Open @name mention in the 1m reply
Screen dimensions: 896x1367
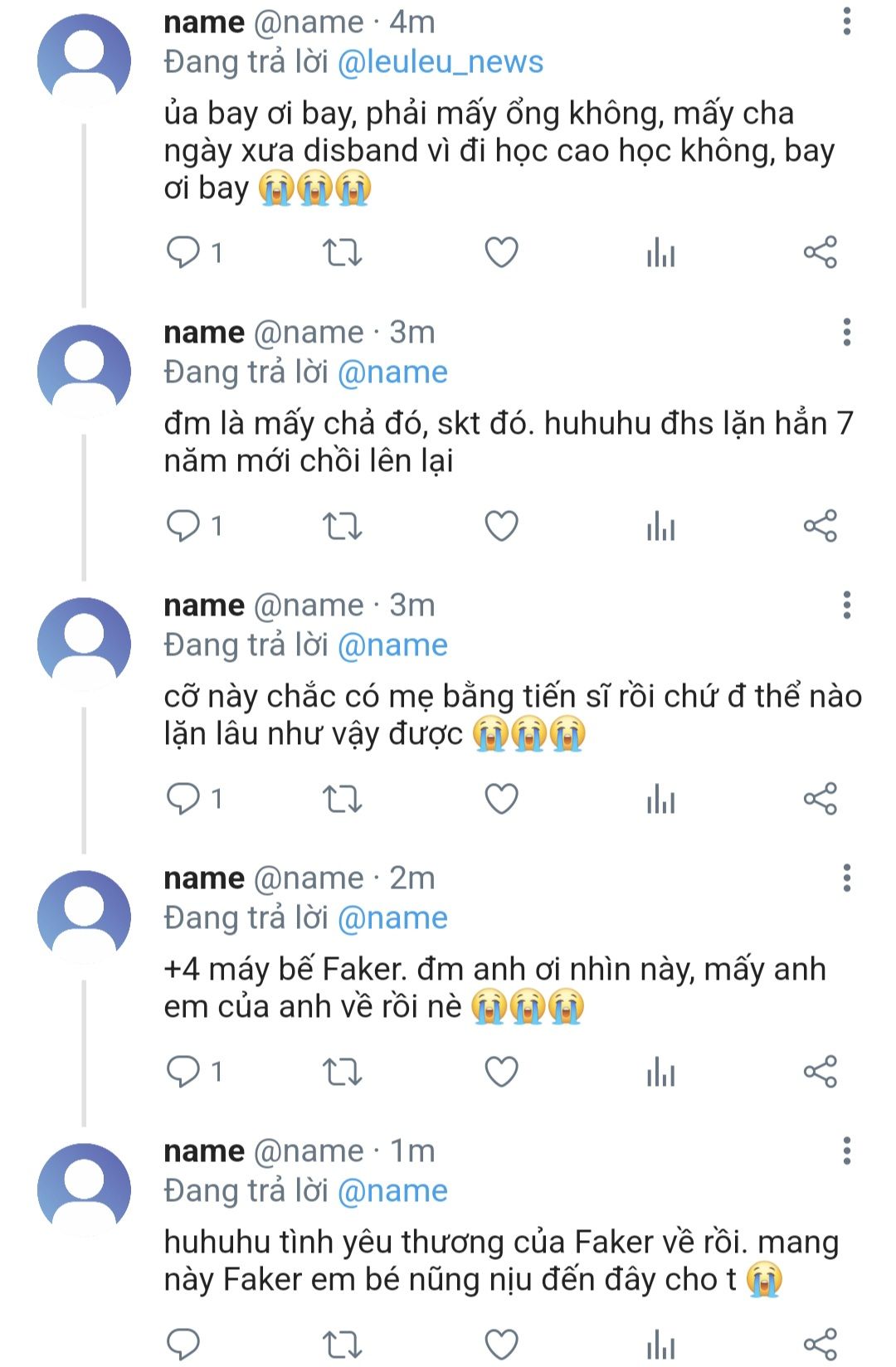[x=392, y=1191]
